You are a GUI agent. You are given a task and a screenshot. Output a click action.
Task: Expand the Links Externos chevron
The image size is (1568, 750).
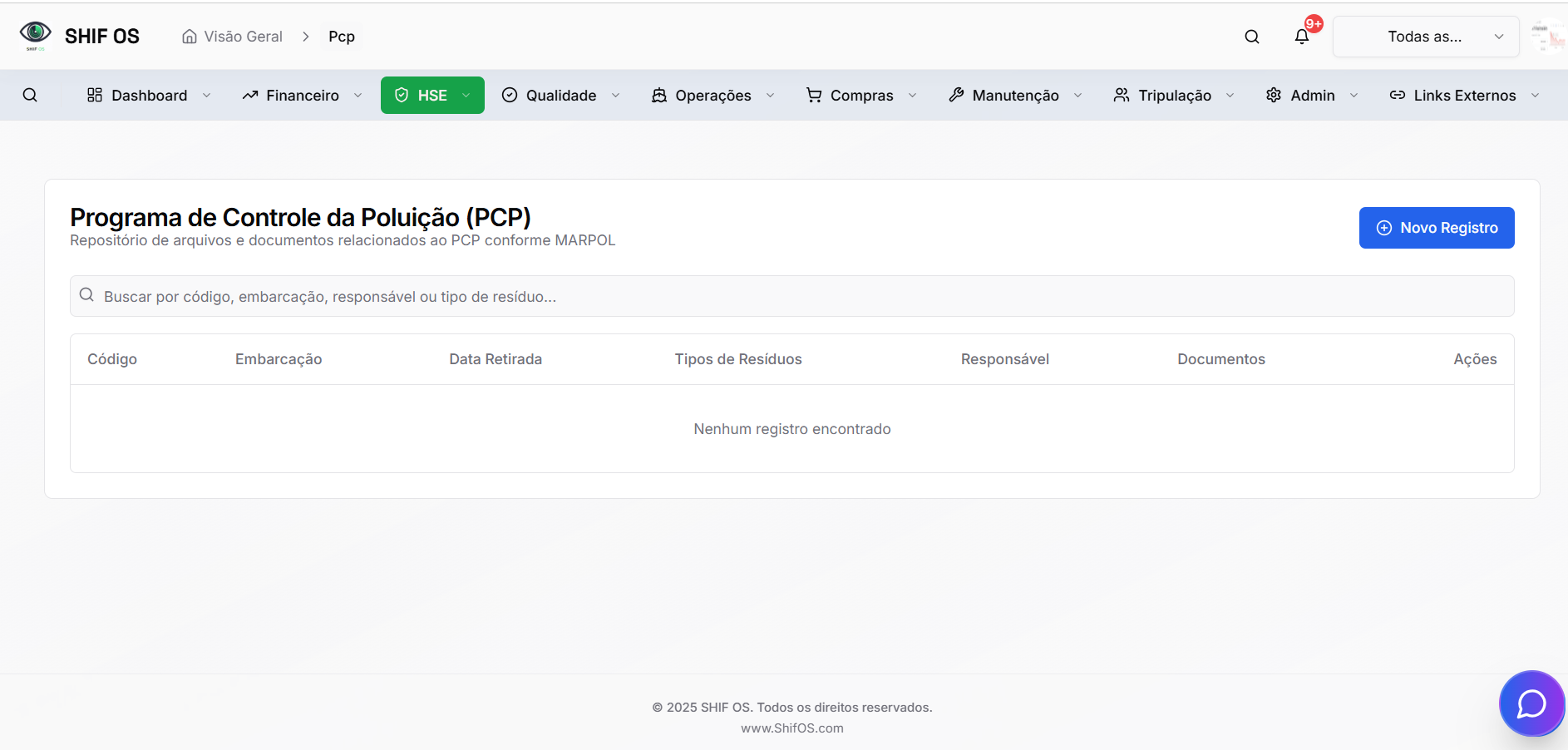click(1534, 95)
